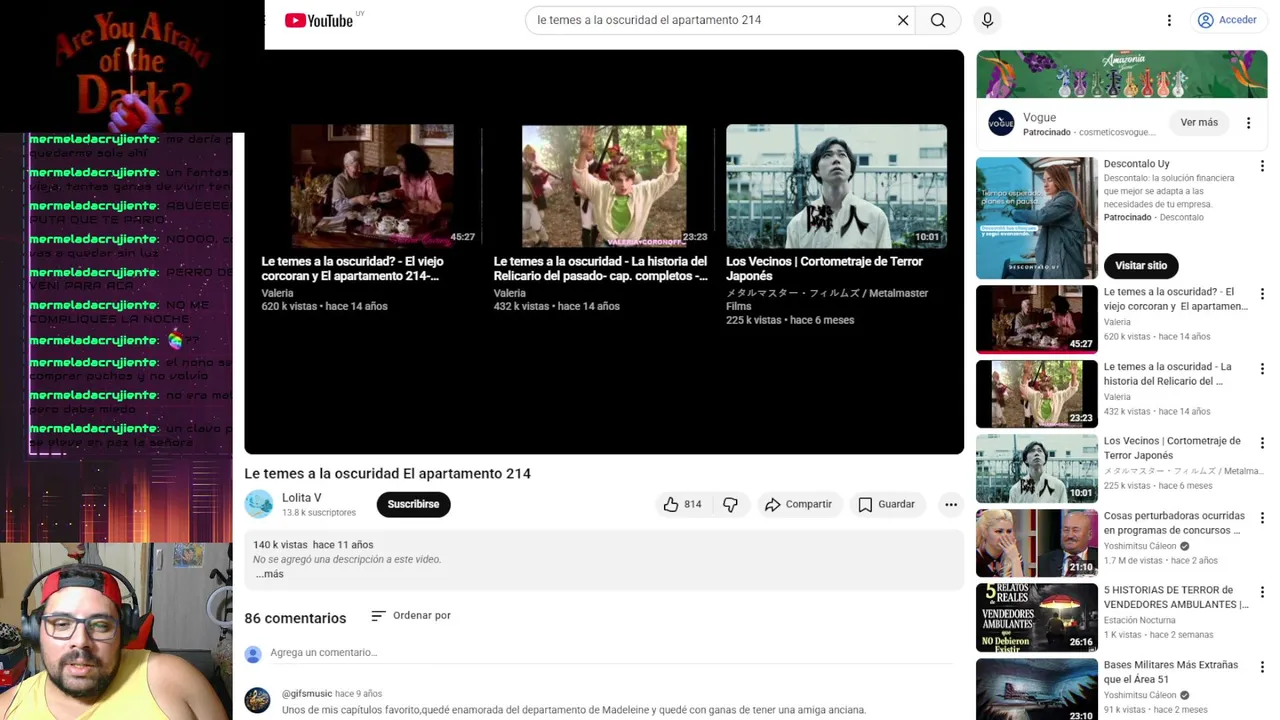Open title Cosas perturbadoras ocurridas en programas
This screenshot has height=720, width=1280.
1174,523
